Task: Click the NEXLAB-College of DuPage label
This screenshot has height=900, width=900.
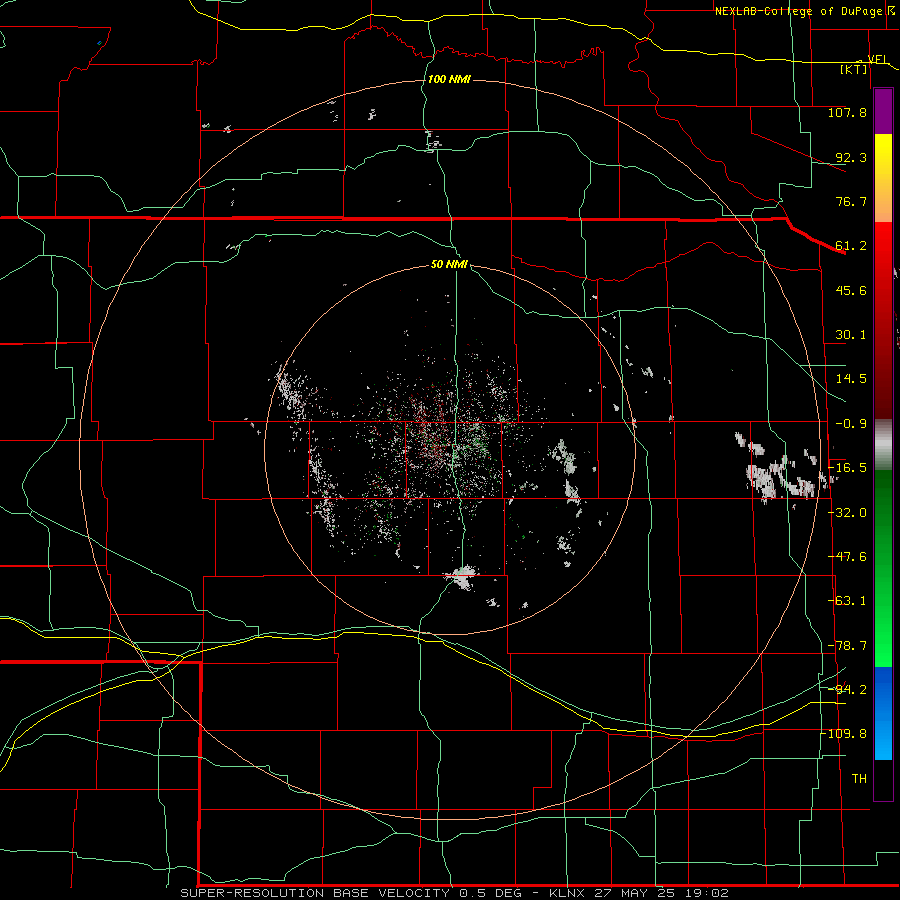Action: click(x=798, y=11)
